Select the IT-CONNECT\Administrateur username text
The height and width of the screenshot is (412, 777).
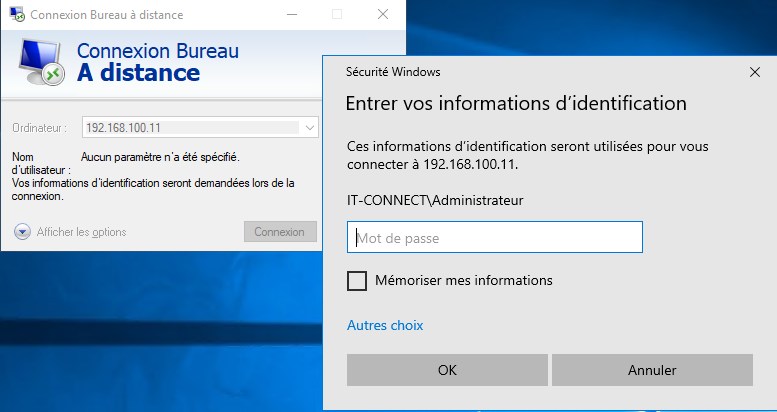click(x=434, y=201)
